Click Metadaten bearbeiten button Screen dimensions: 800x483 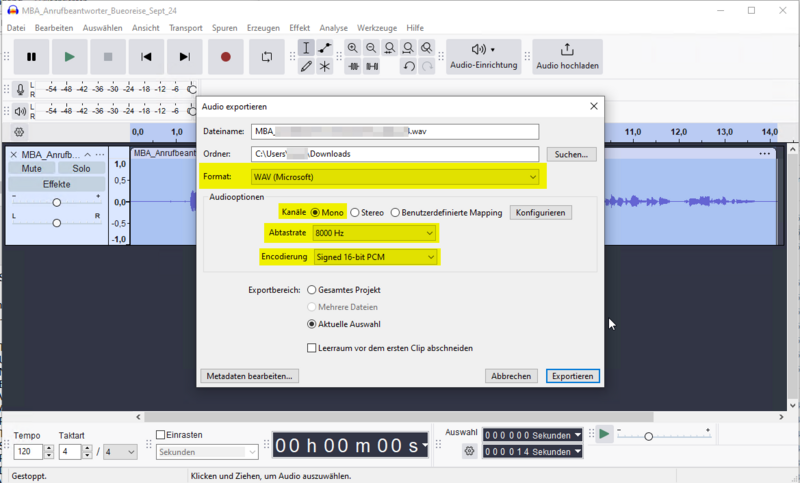coord(249,376)
